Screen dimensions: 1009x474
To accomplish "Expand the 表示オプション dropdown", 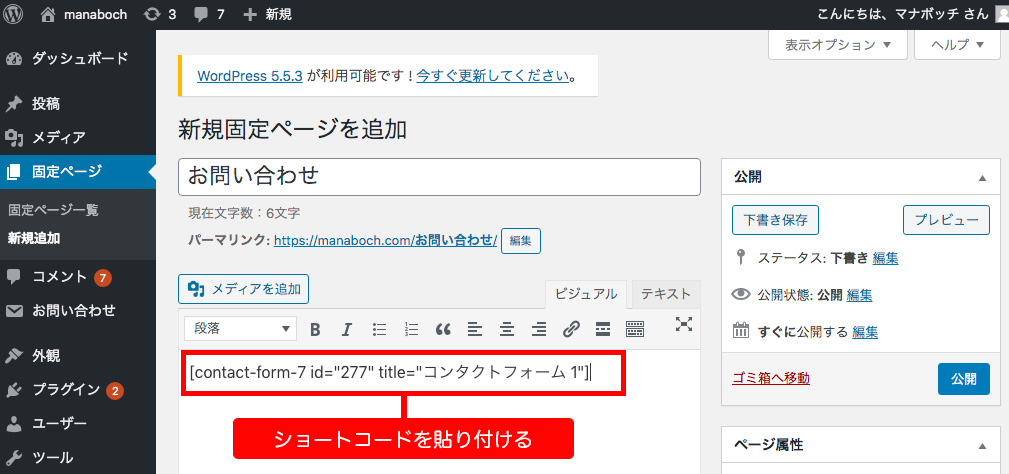I will [x=837, y=45].
